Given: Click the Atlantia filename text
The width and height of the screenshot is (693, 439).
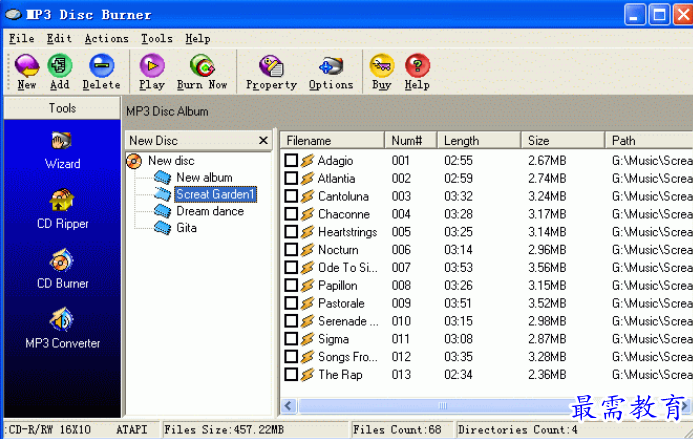Looking at the screenshot, I should pos(336,179).
